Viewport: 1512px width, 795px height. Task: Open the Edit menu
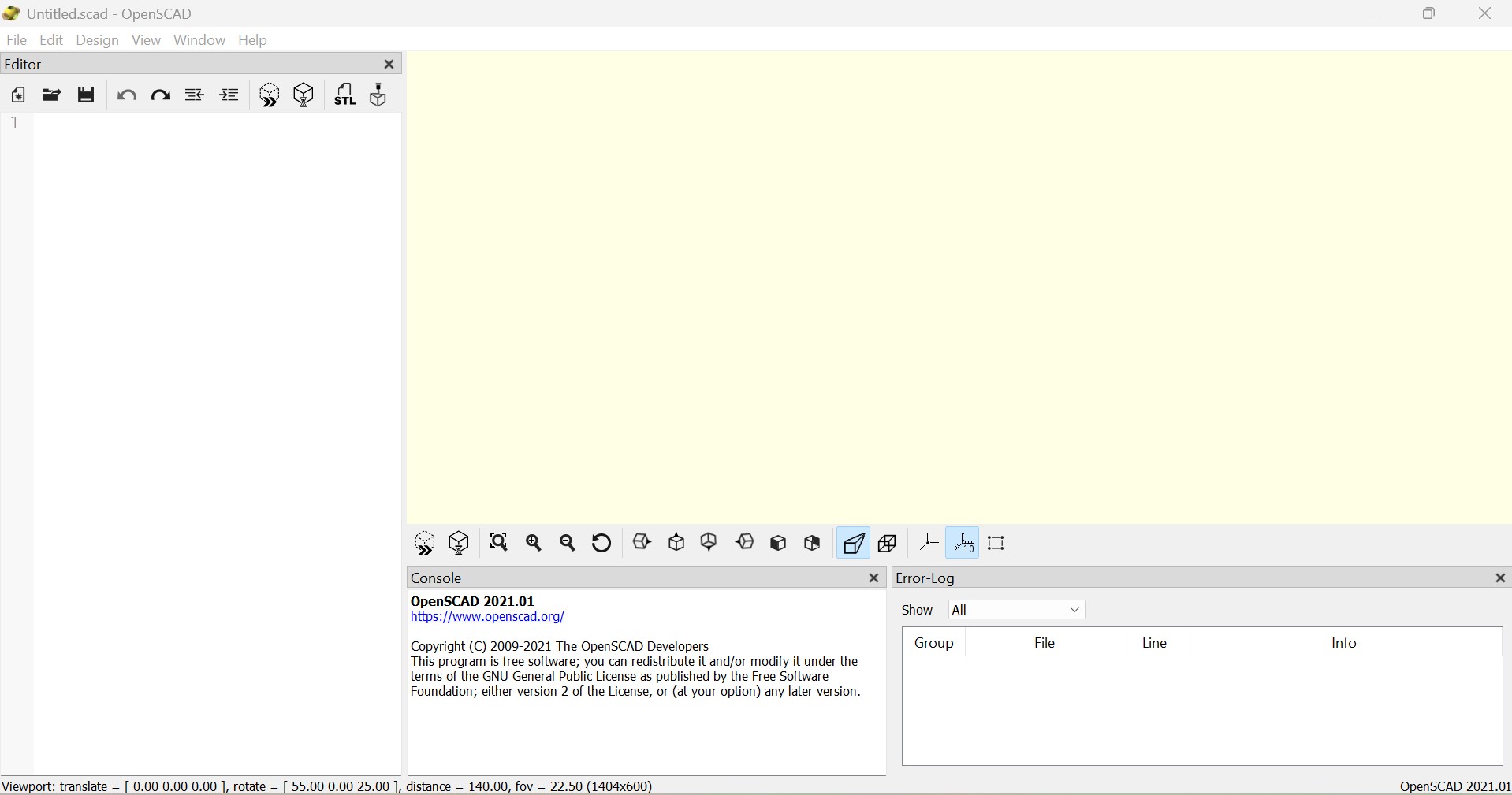pos(51,40)
